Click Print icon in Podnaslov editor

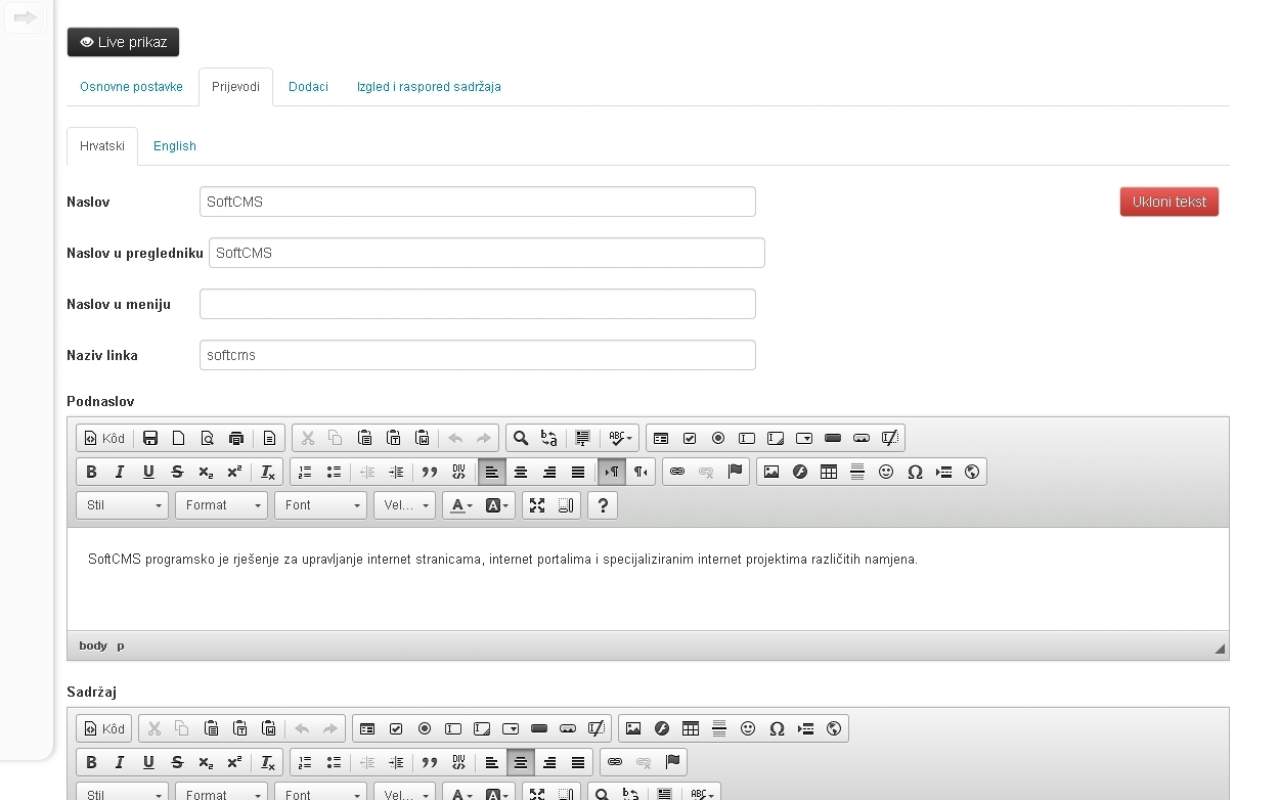coord(237,438)
